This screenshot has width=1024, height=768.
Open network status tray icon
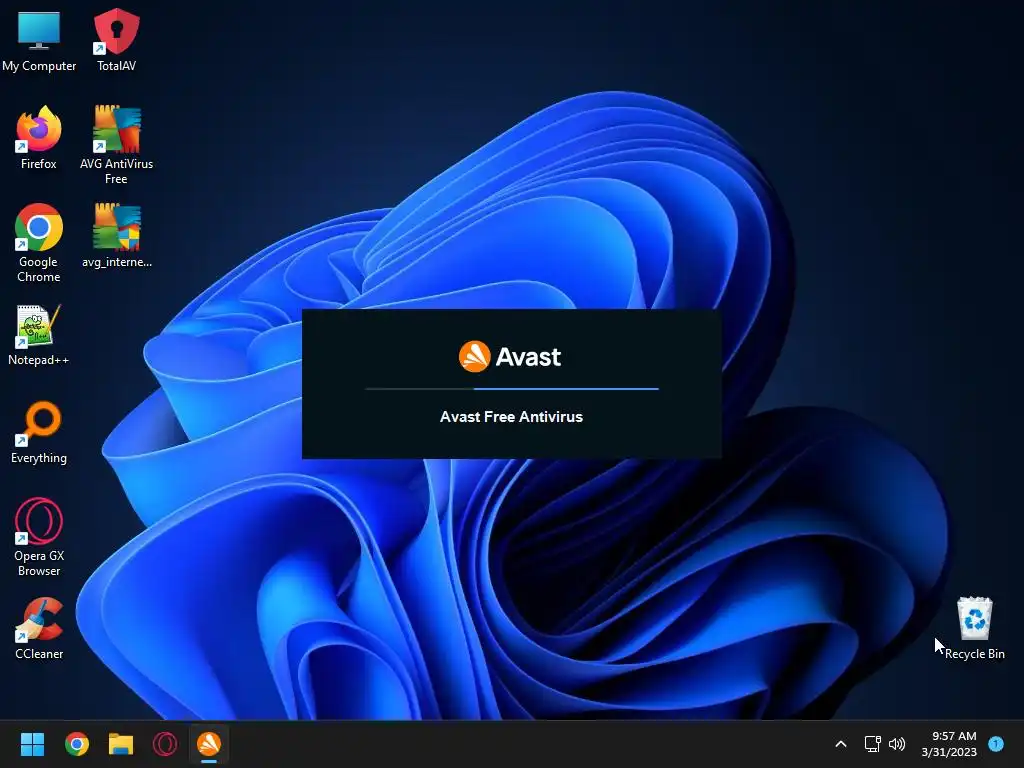pos(872,744)
